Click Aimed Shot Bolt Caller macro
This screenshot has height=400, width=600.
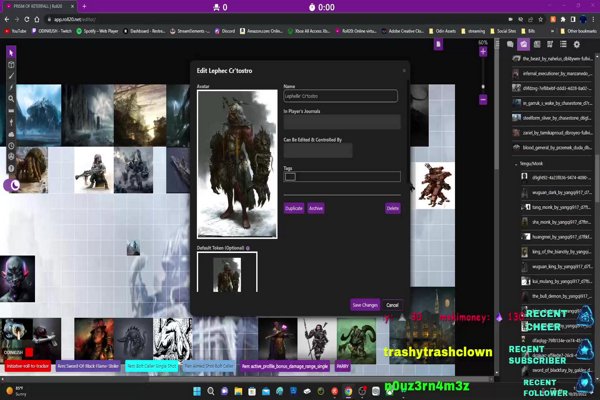pos(209,366)
